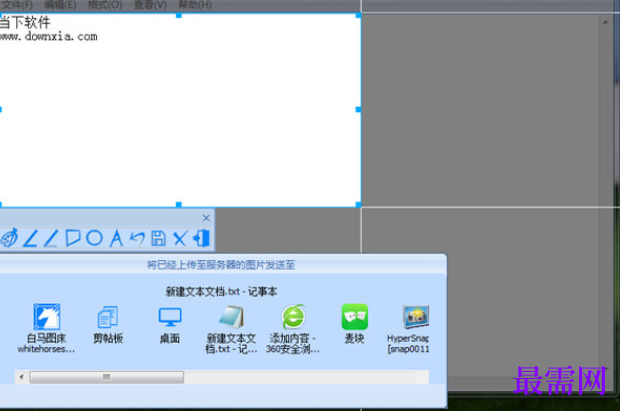Click the text 当下软件 in Notepad
This screenshot has height=412, width=625.
pyautogui.click(x=25, y=22)
